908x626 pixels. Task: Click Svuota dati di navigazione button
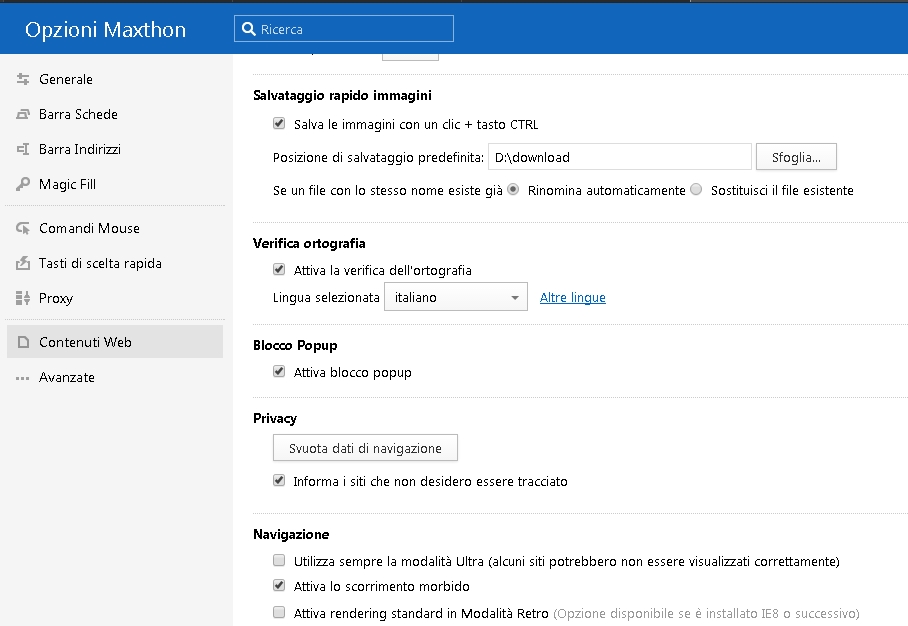click(x=365, y=448)
